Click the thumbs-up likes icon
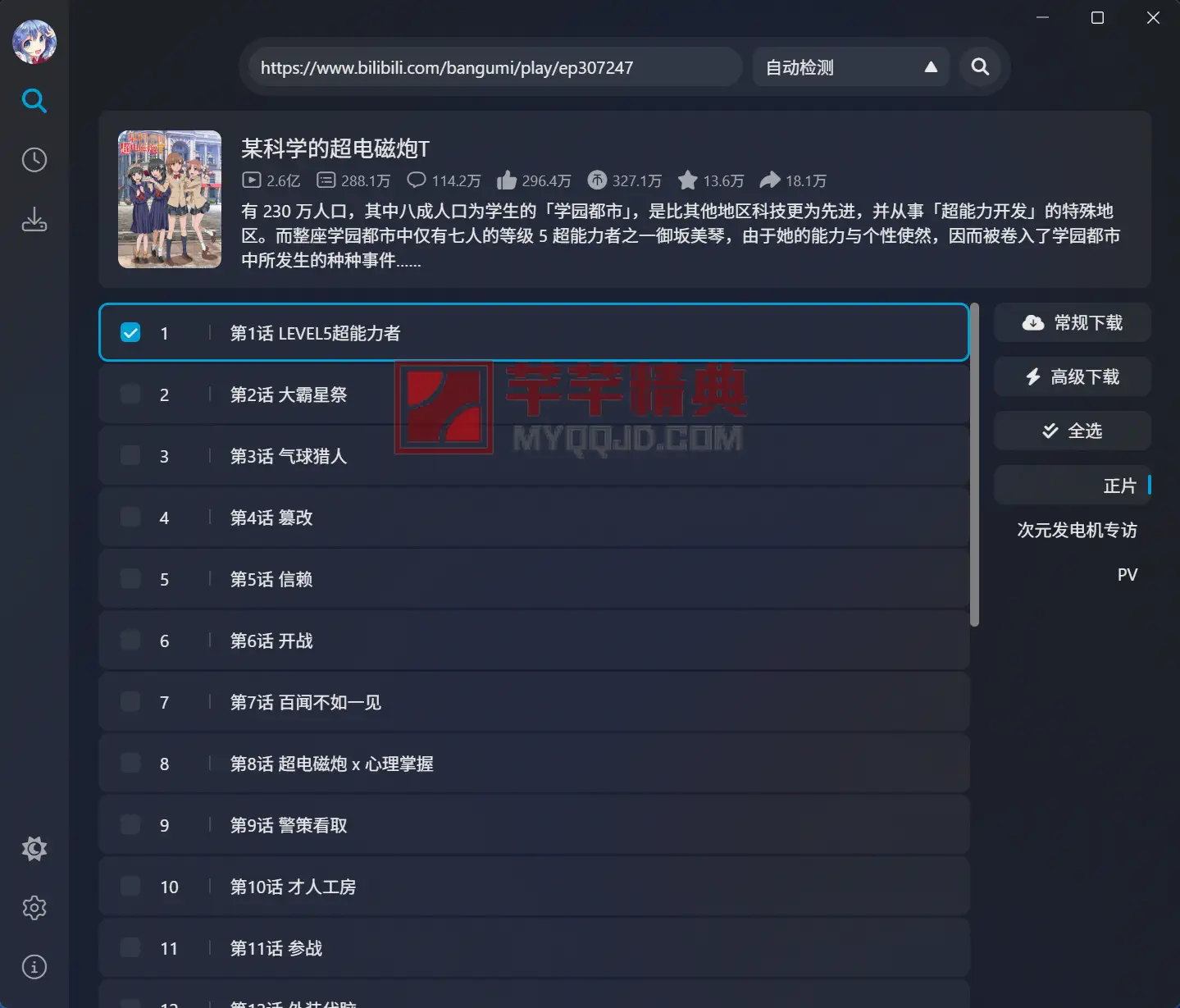The height and width of the screenshot is (1008, 1180). click(x=507, y=180)
